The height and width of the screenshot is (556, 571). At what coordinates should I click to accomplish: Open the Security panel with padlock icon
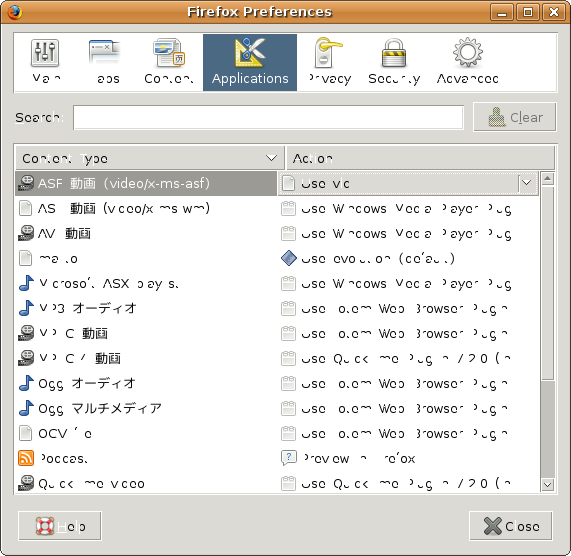[x=394, y=62]
